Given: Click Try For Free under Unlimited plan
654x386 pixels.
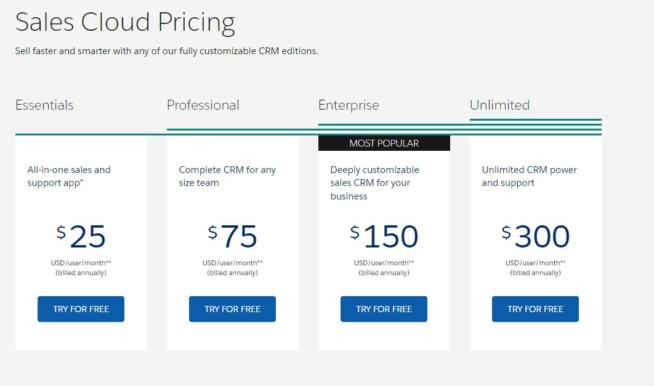Looking at the screenshot, I should (x=535, y=309).
